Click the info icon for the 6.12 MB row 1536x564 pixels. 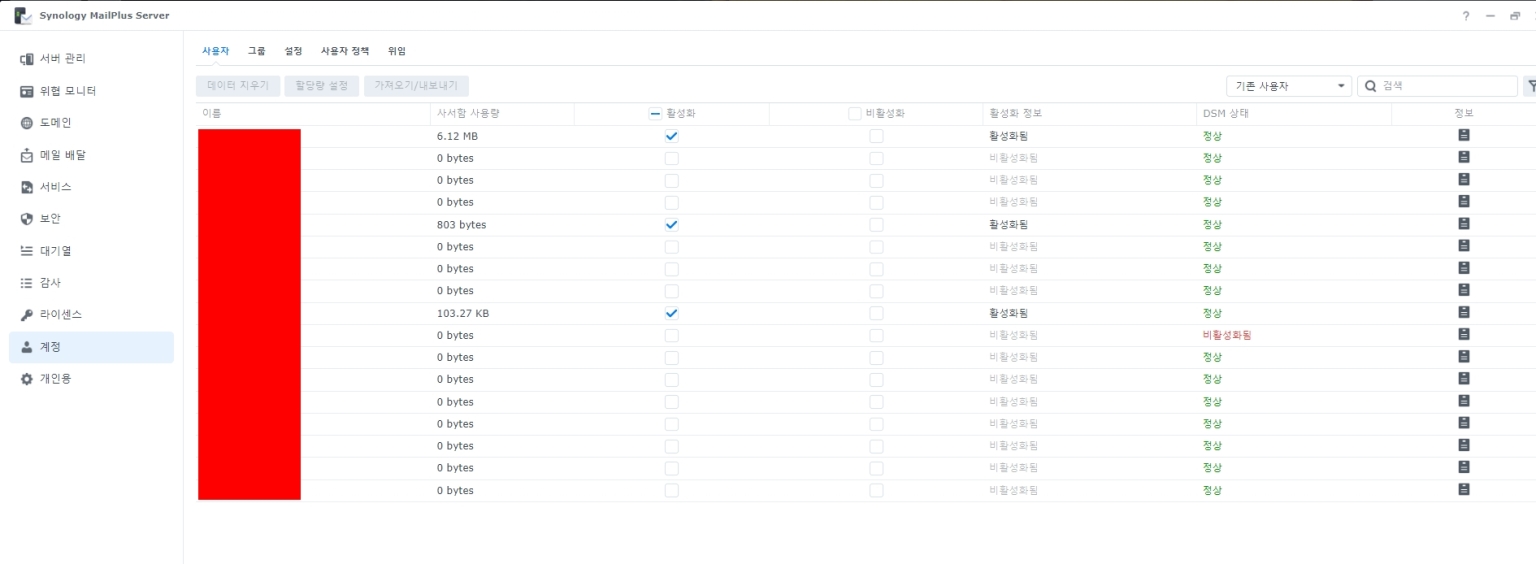1463,135
